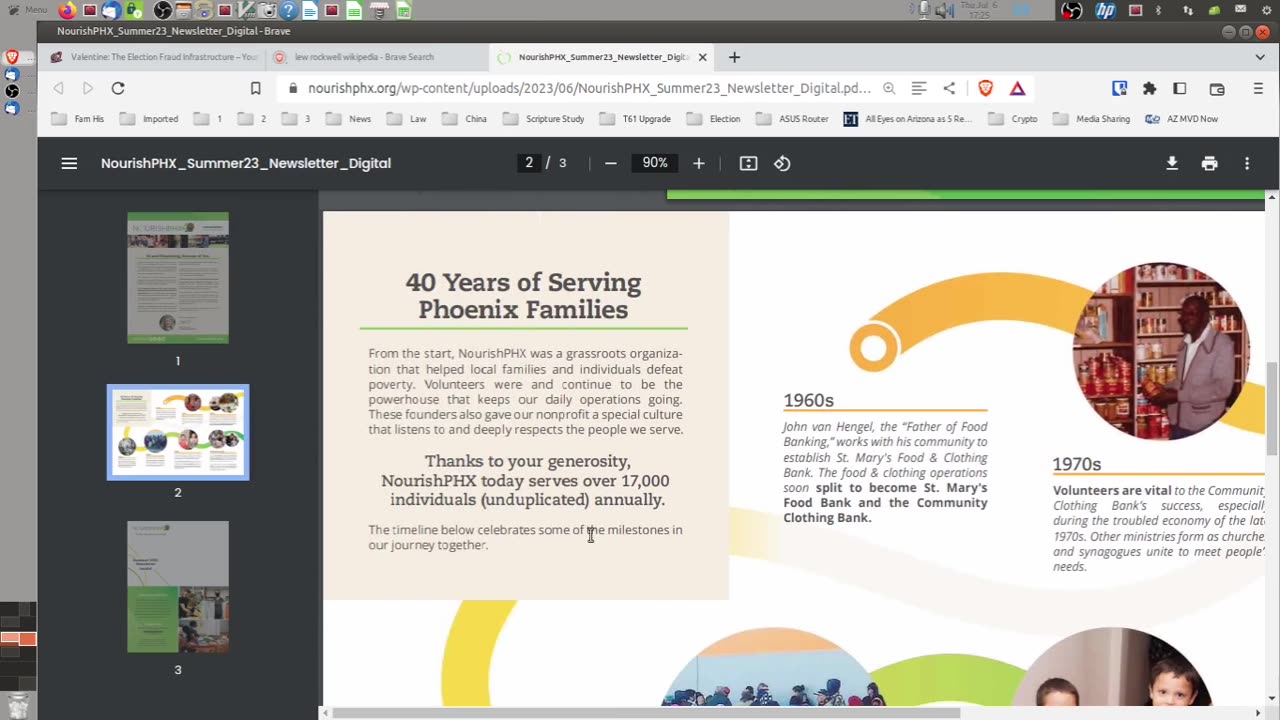The height and width of the screenshot is (720, 1280).
Task: Download the PDF file
Action: [1172, 163]
